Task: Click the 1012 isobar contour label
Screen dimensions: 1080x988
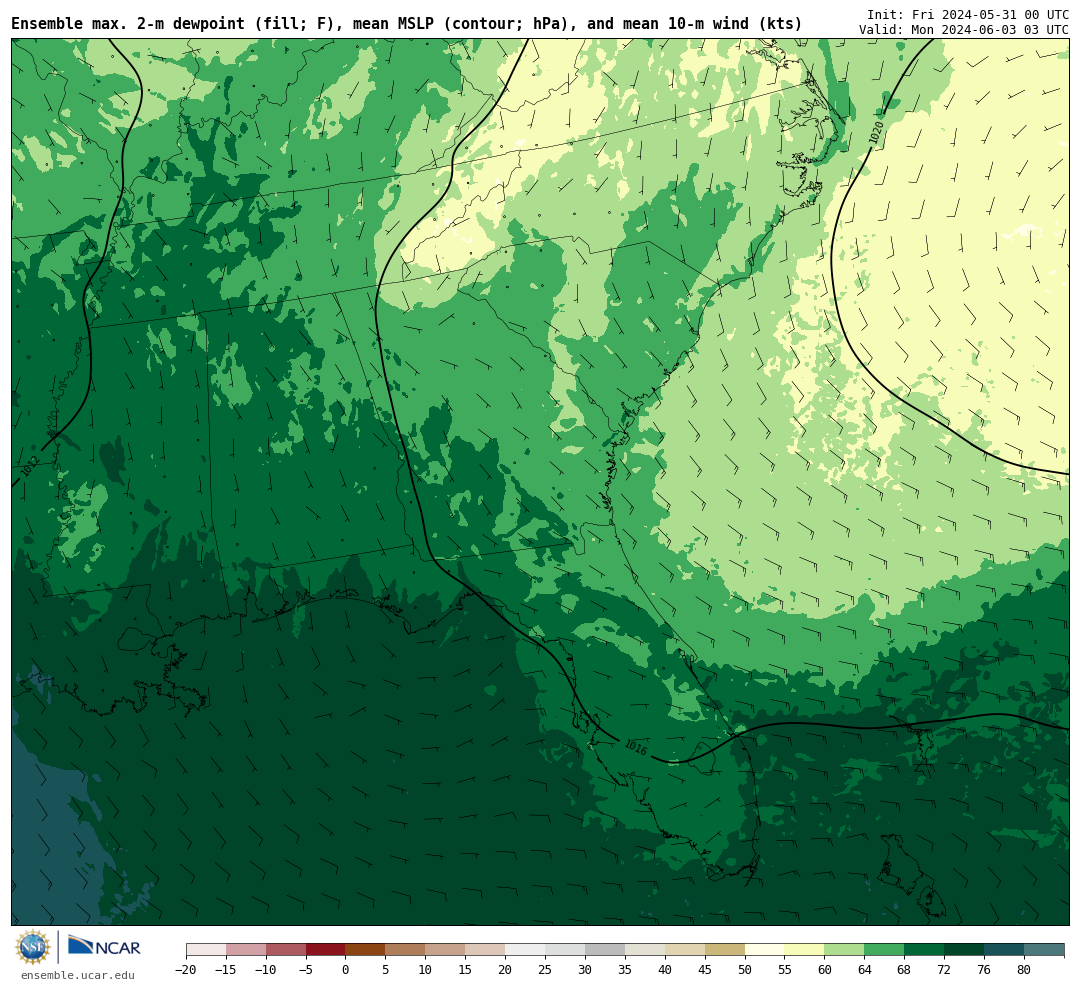Action: coord(30,467)
